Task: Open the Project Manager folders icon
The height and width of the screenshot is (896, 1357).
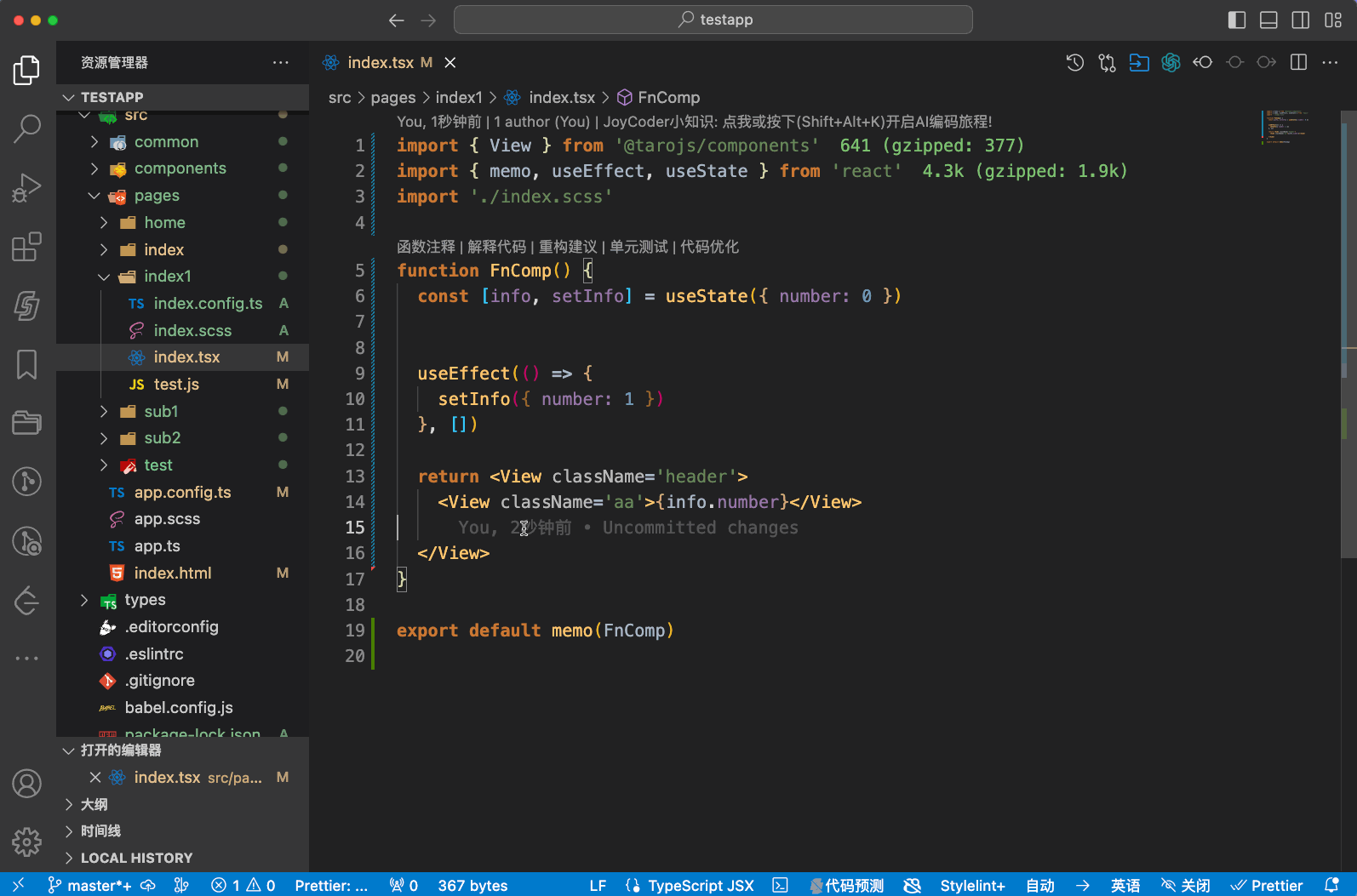Action: point(26,423)
